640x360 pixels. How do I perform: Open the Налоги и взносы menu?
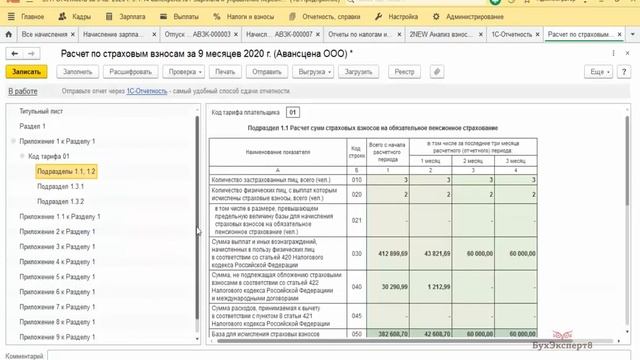(244, 17)
